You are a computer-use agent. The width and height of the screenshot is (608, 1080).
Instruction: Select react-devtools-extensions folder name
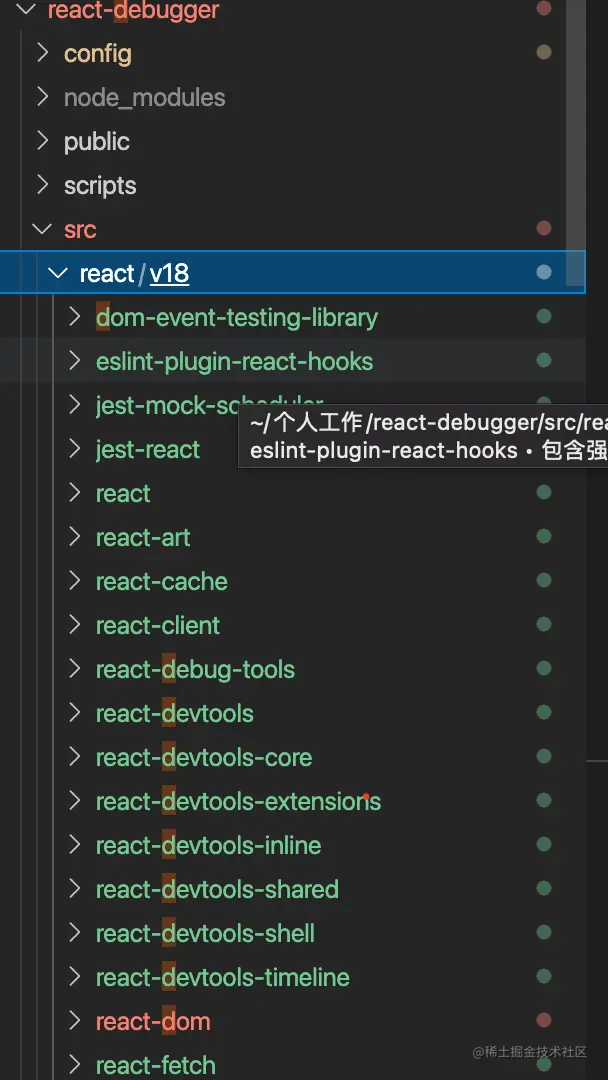[238, 802]
